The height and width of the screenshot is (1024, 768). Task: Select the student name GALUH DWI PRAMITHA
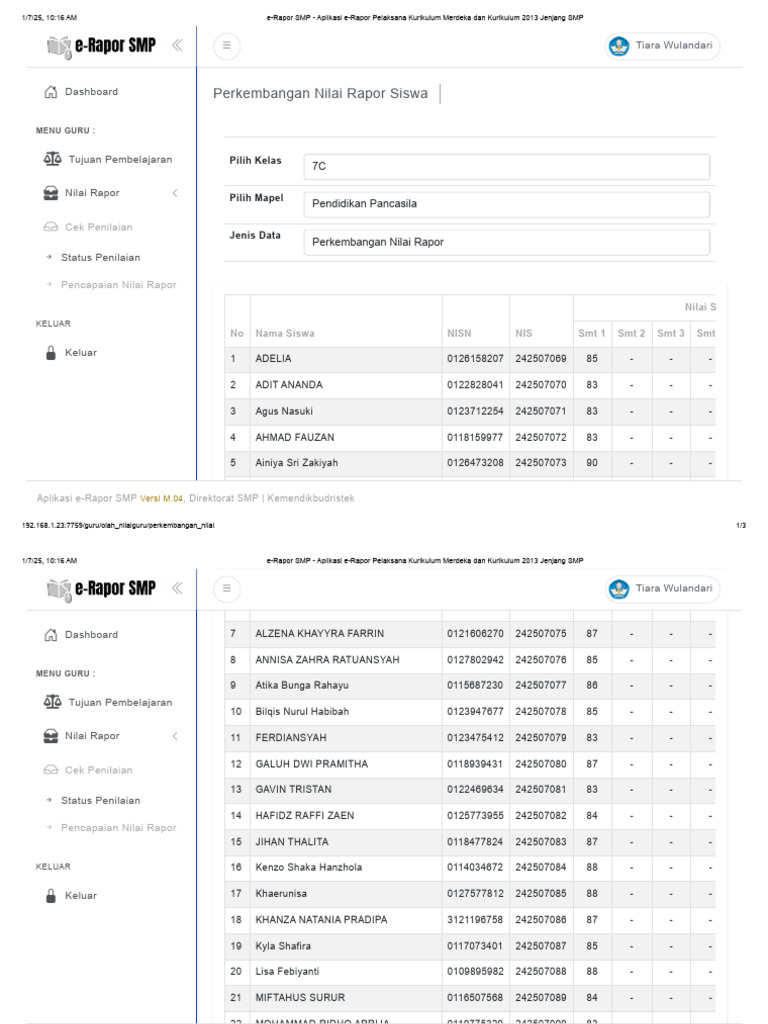pos(312,764)
